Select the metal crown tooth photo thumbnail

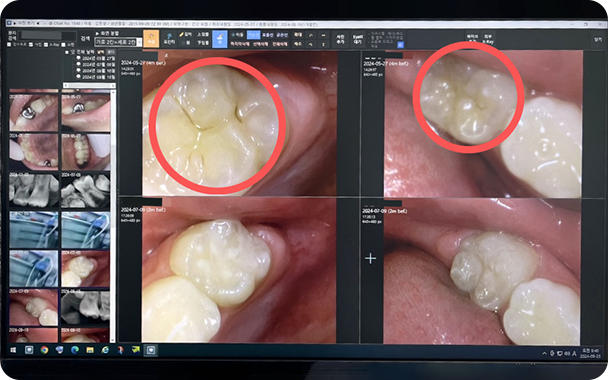pyautogui.click(x=34, y=112)
